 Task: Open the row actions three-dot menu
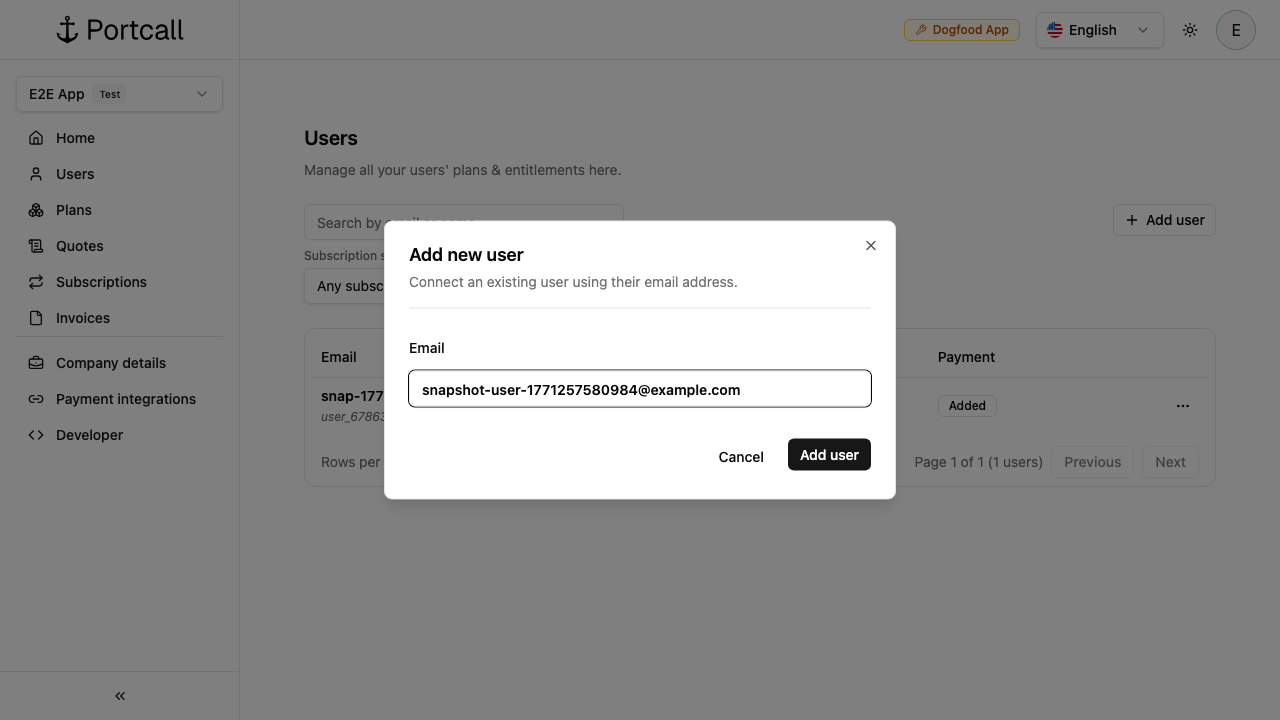1183,406
